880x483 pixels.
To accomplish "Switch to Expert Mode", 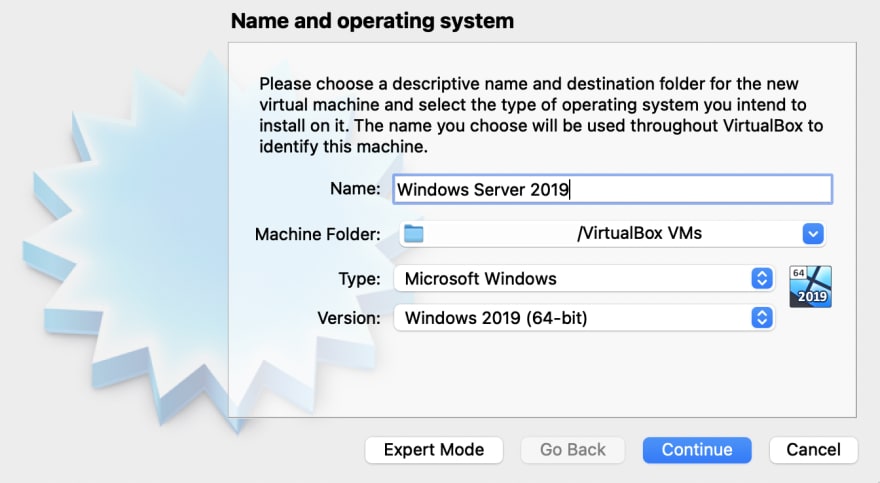I will tap(434, 450).
